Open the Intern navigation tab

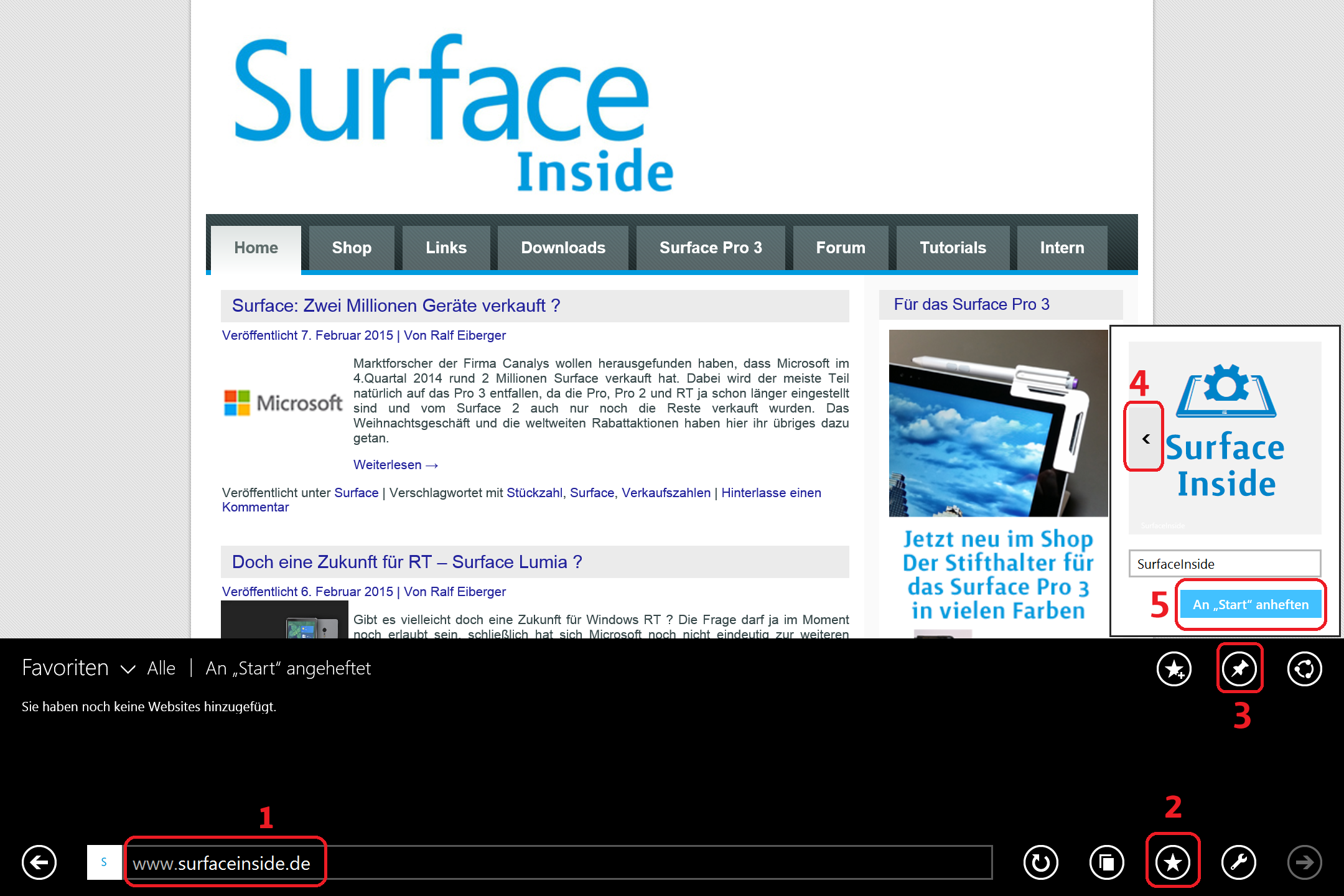(1062, 248)
